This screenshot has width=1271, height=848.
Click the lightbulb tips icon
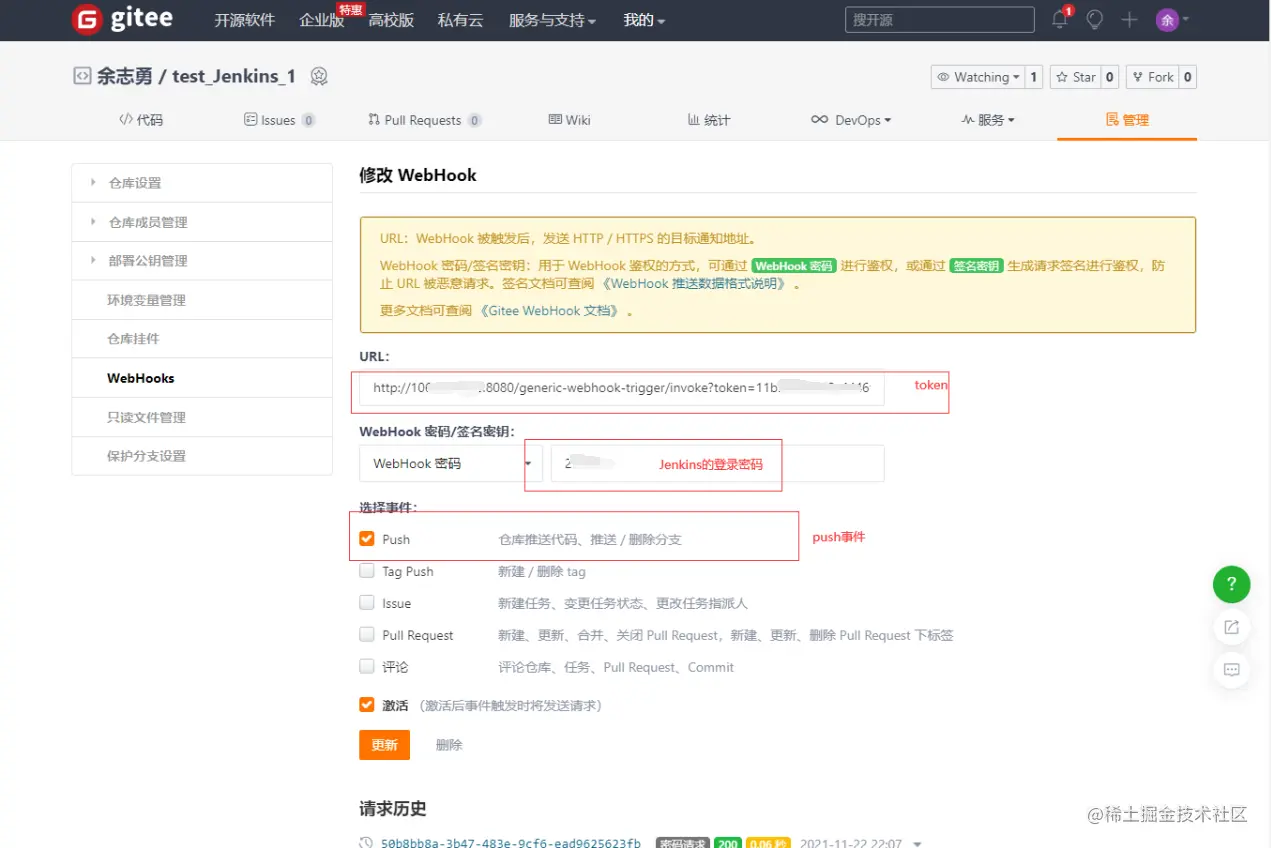1095,19
